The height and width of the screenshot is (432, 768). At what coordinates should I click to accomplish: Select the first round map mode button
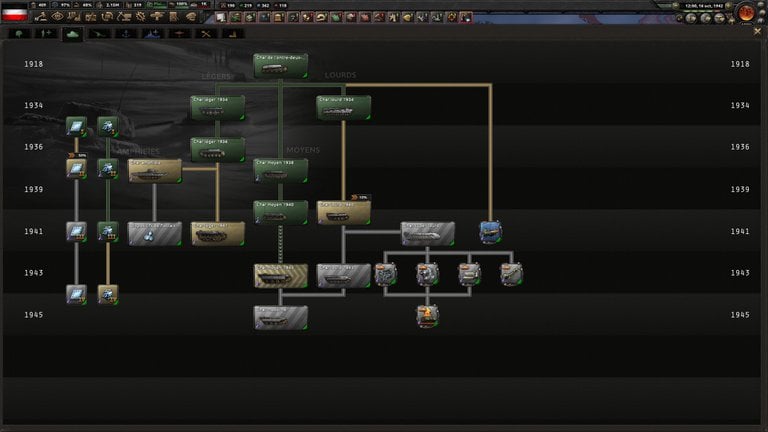click(691, 18)
